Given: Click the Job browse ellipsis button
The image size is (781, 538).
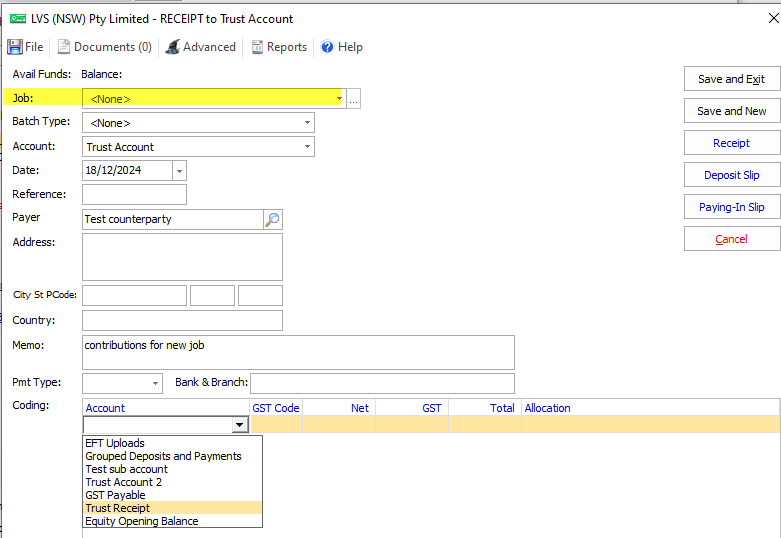Looking at the screenshot, I should (354, 99).
